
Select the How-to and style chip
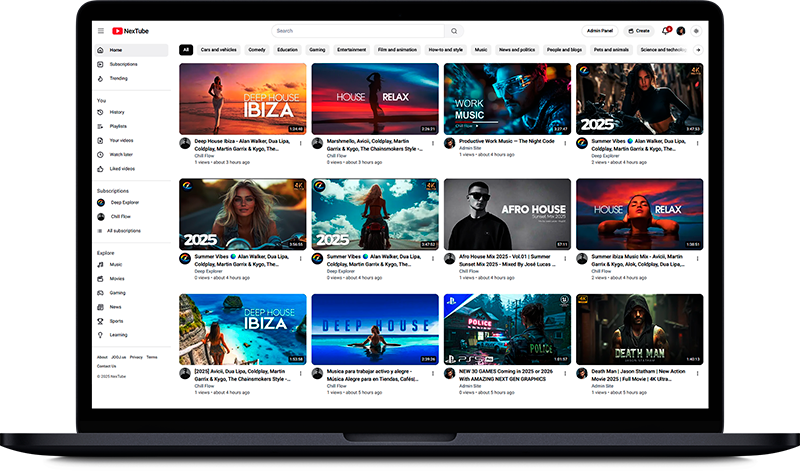tap(445, 50)
